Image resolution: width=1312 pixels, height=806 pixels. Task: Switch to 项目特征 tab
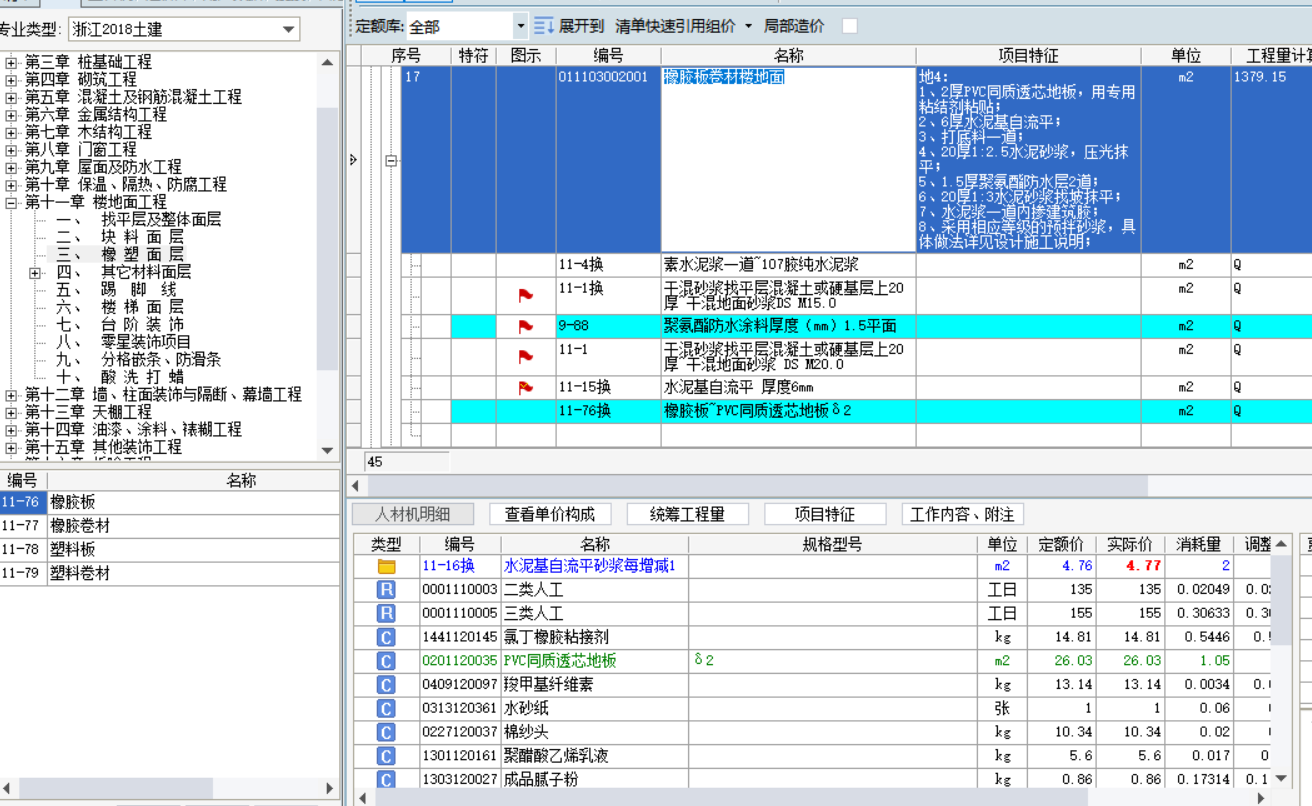coord(825,514)
